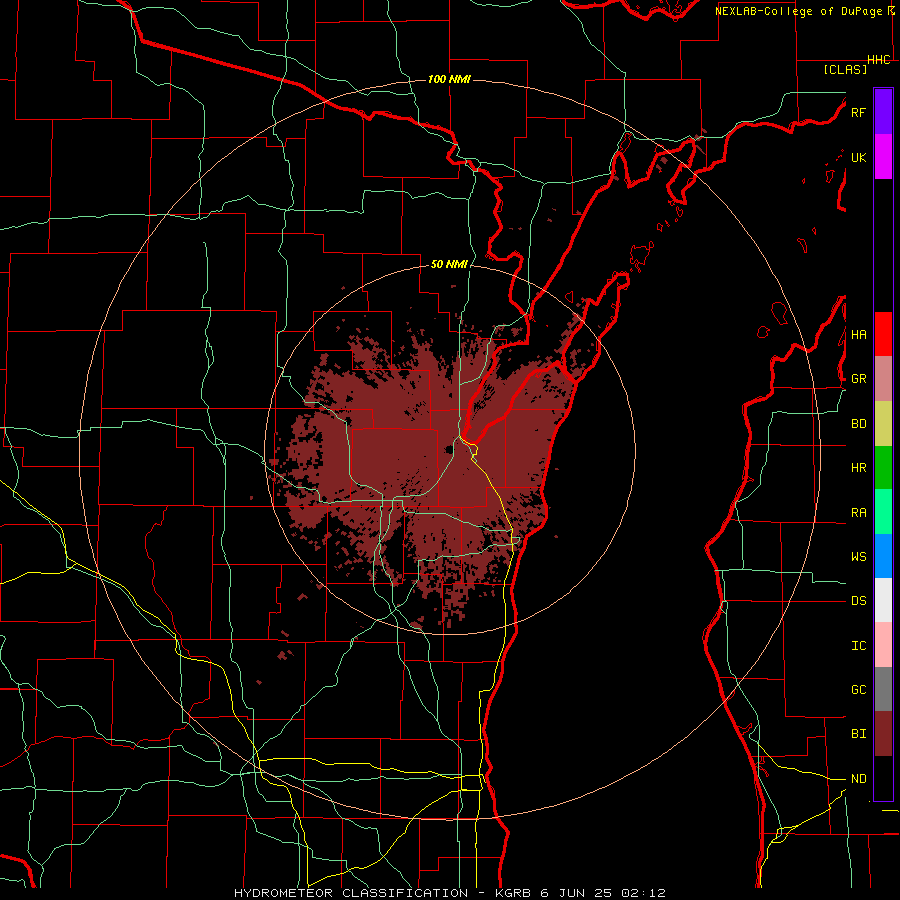
Task: Click the BD legend label
Action: click(x=858, y=424)
